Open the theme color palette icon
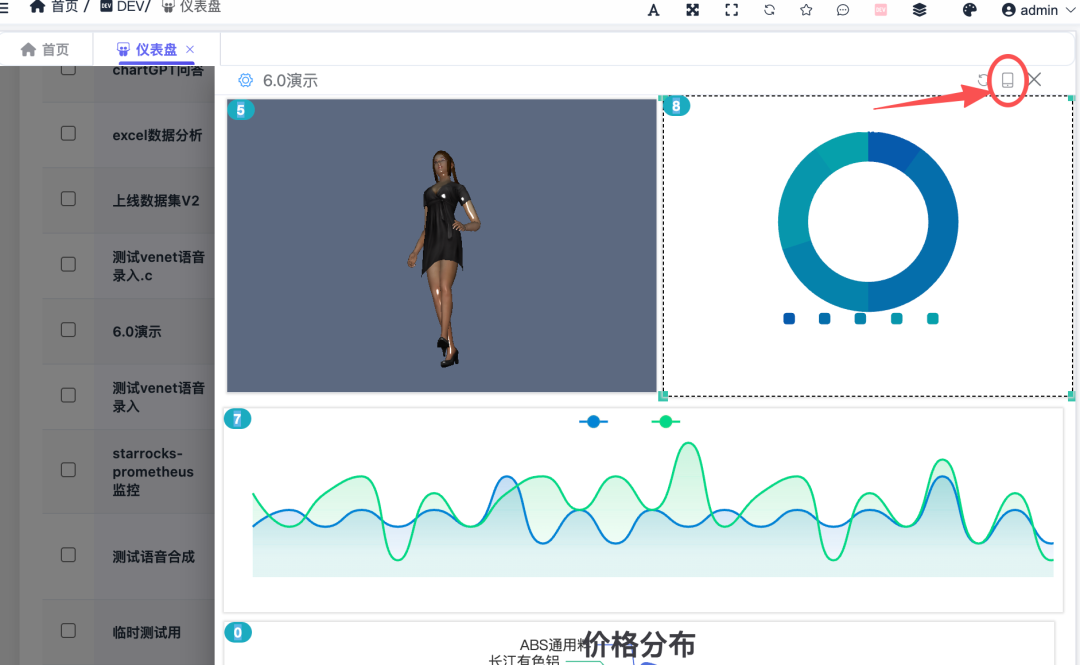The height and width of the screenshot is (665, 1080). pyautogui.click(x=969, y=10)
